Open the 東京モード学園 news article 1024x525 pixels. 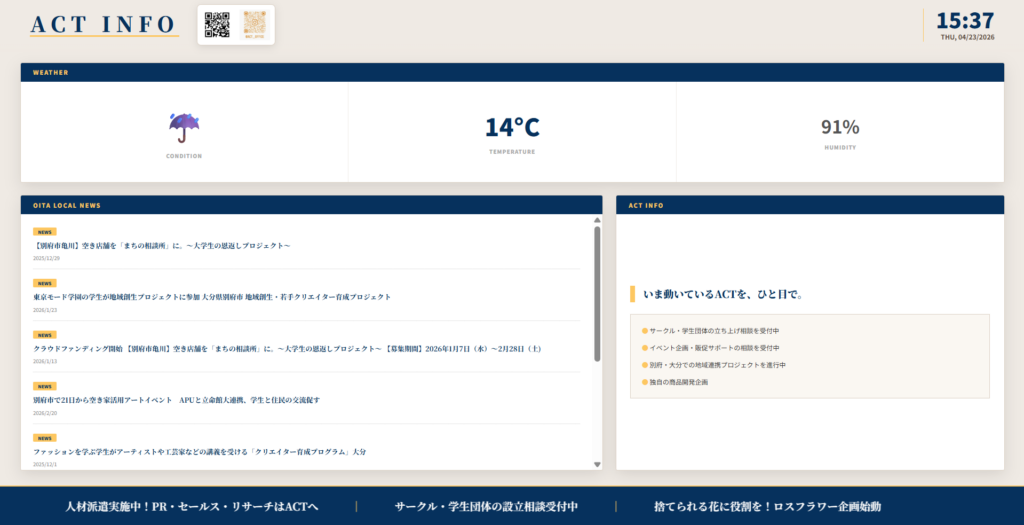[x=212, y=297]
